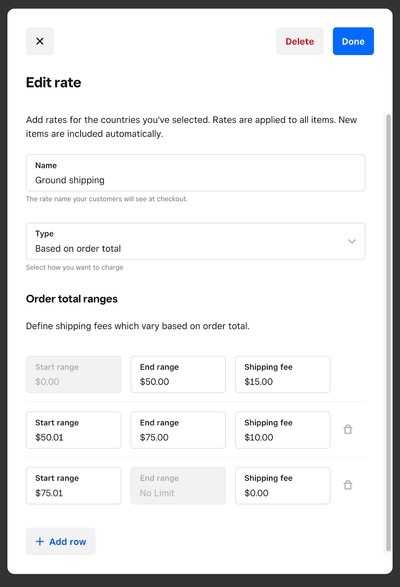The image size is (400, 587).
Task: Select the first row End range $50.00 field
Action: [178, 374]
